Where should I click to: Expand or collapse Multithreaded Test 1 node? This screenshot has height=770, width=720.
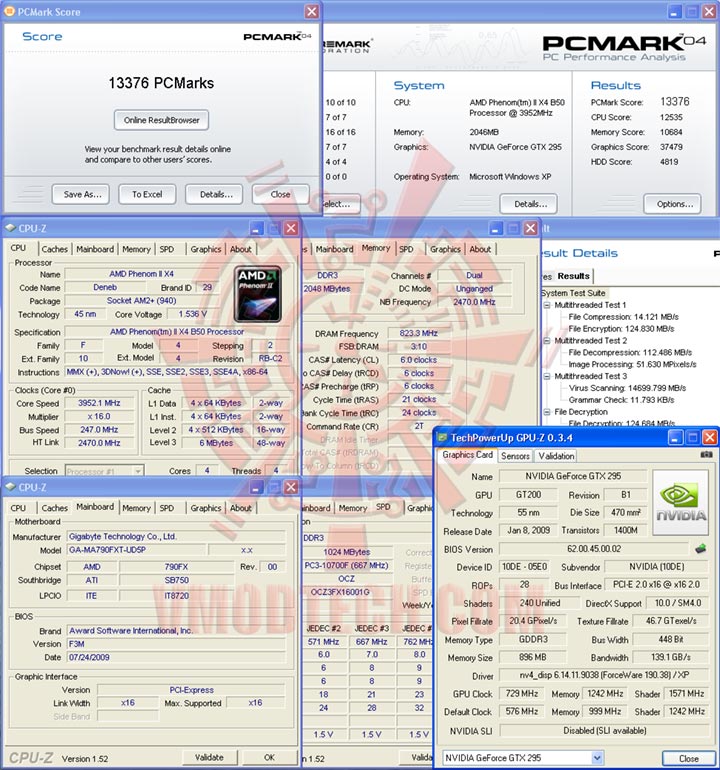(x=547, y=305)
